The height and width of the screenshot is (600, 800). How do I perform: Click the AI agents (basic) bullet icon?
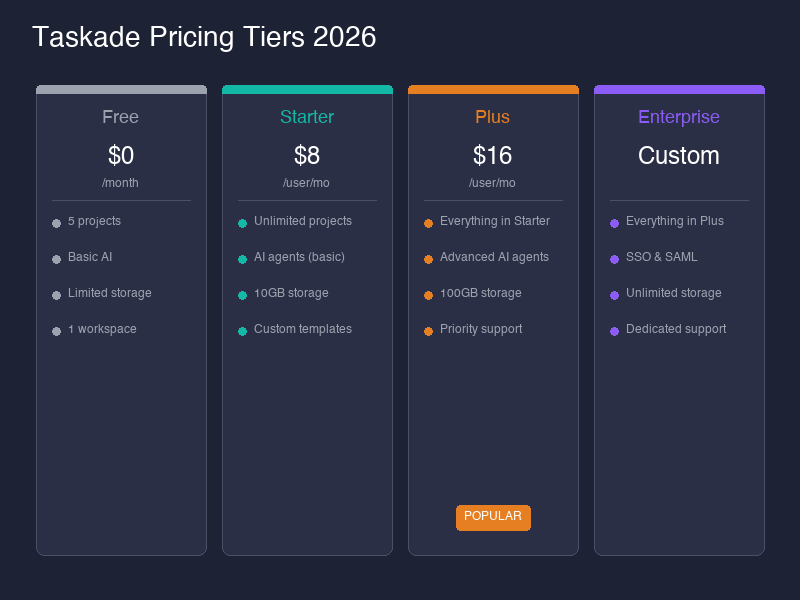point(242,258)
